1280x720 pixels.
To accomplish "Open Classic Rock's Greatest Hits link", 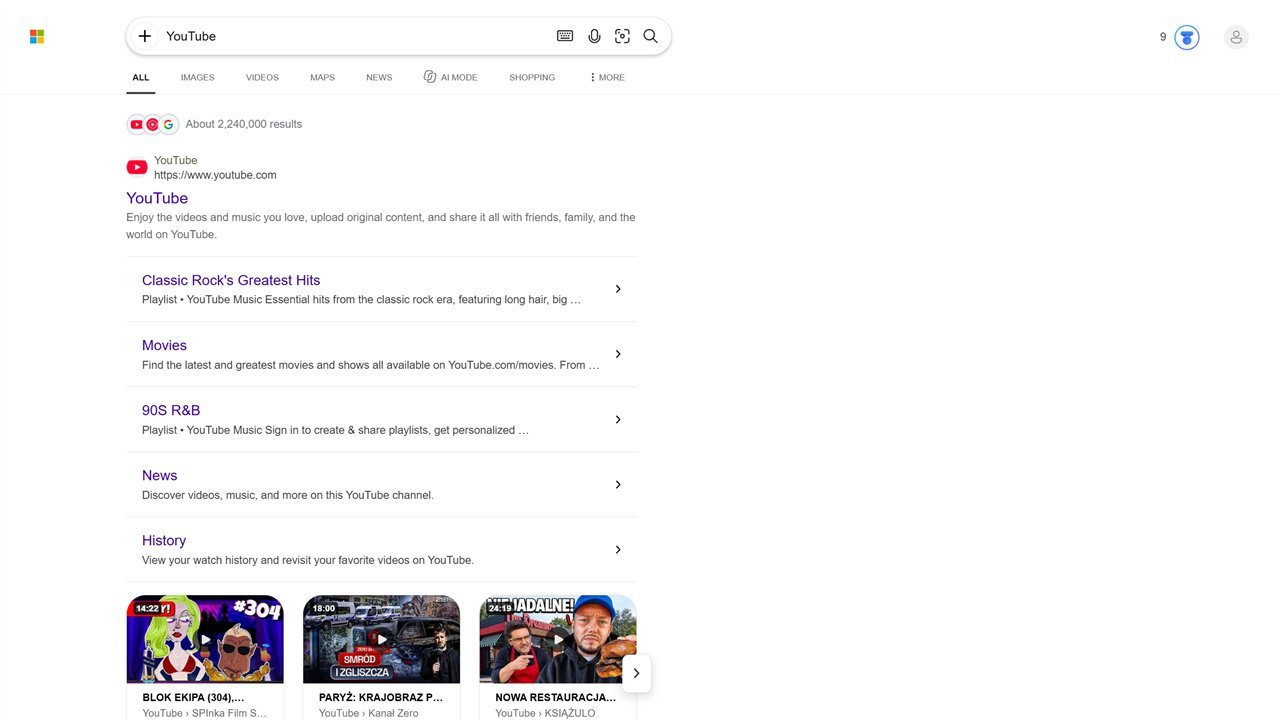I will [x=231, y=280].
